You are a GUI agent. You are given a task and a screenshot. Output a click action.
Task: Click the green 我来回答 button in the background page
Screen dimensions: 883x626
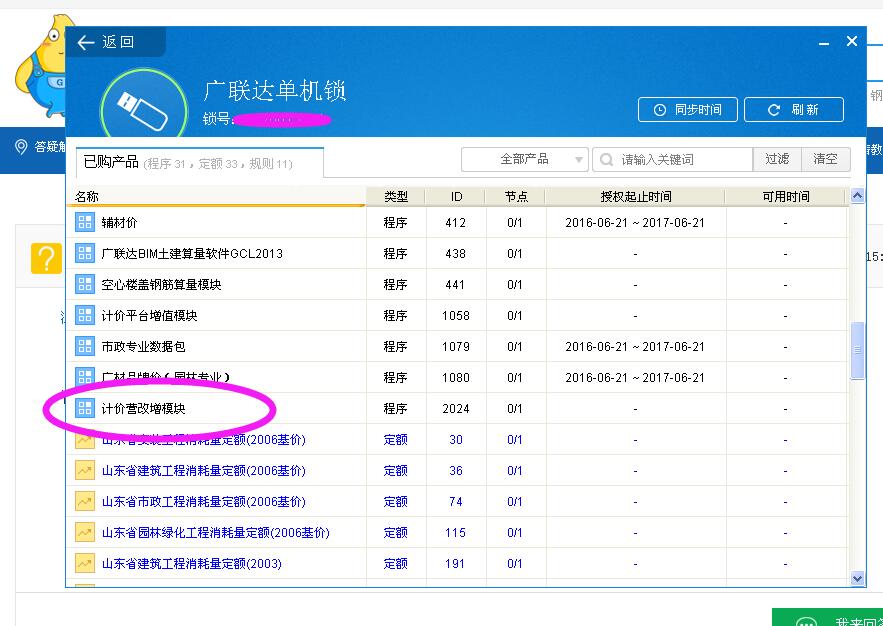click(x=827, y=618)
